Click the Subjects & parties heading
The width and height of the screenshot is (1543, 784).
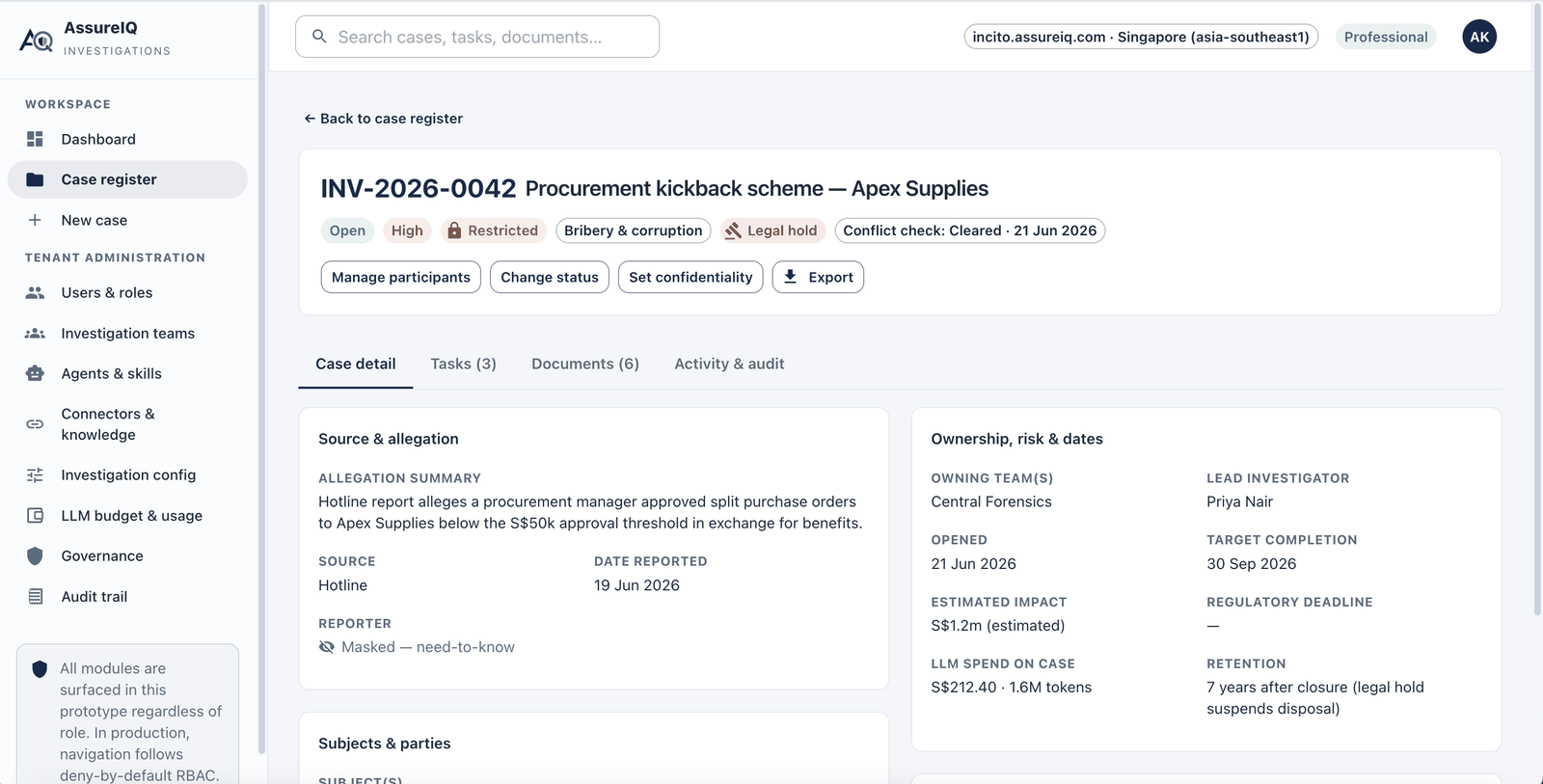(385, 743)
